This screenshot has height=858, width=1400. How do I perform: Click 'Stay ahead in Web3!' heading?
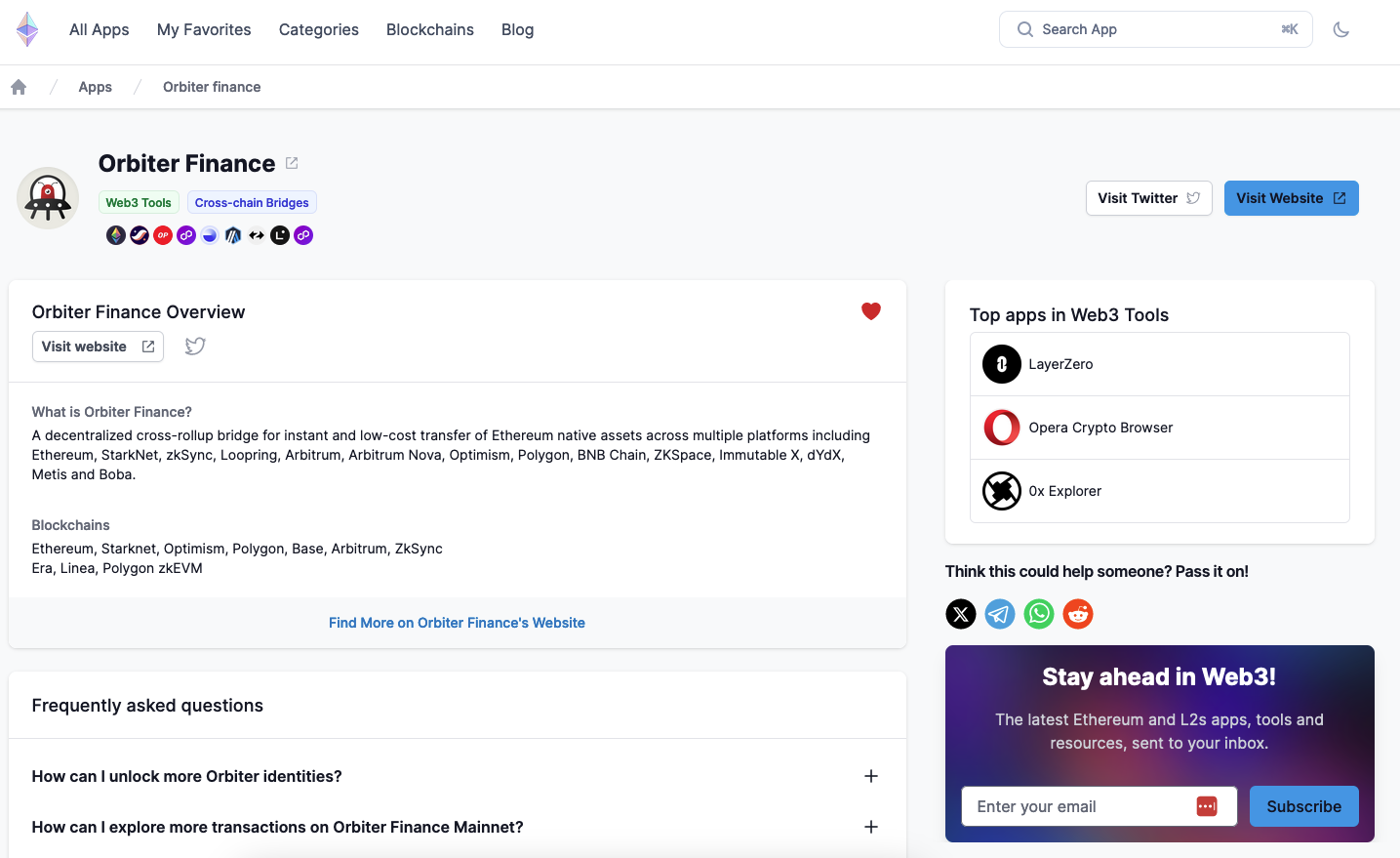point(1159,676)
